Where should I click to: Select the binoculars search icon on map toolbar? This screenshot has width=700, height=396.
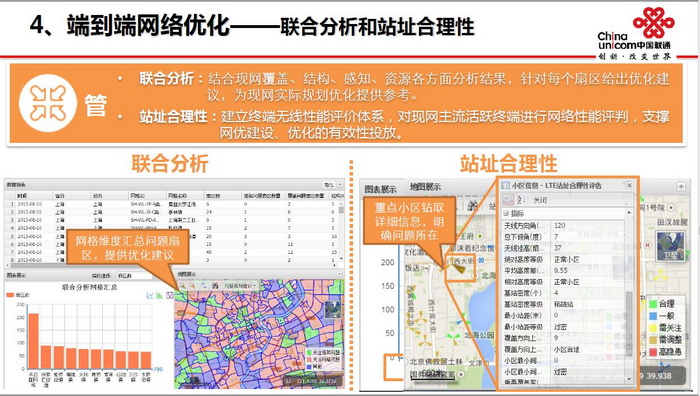pyautogui.click(x=215, y=286)
